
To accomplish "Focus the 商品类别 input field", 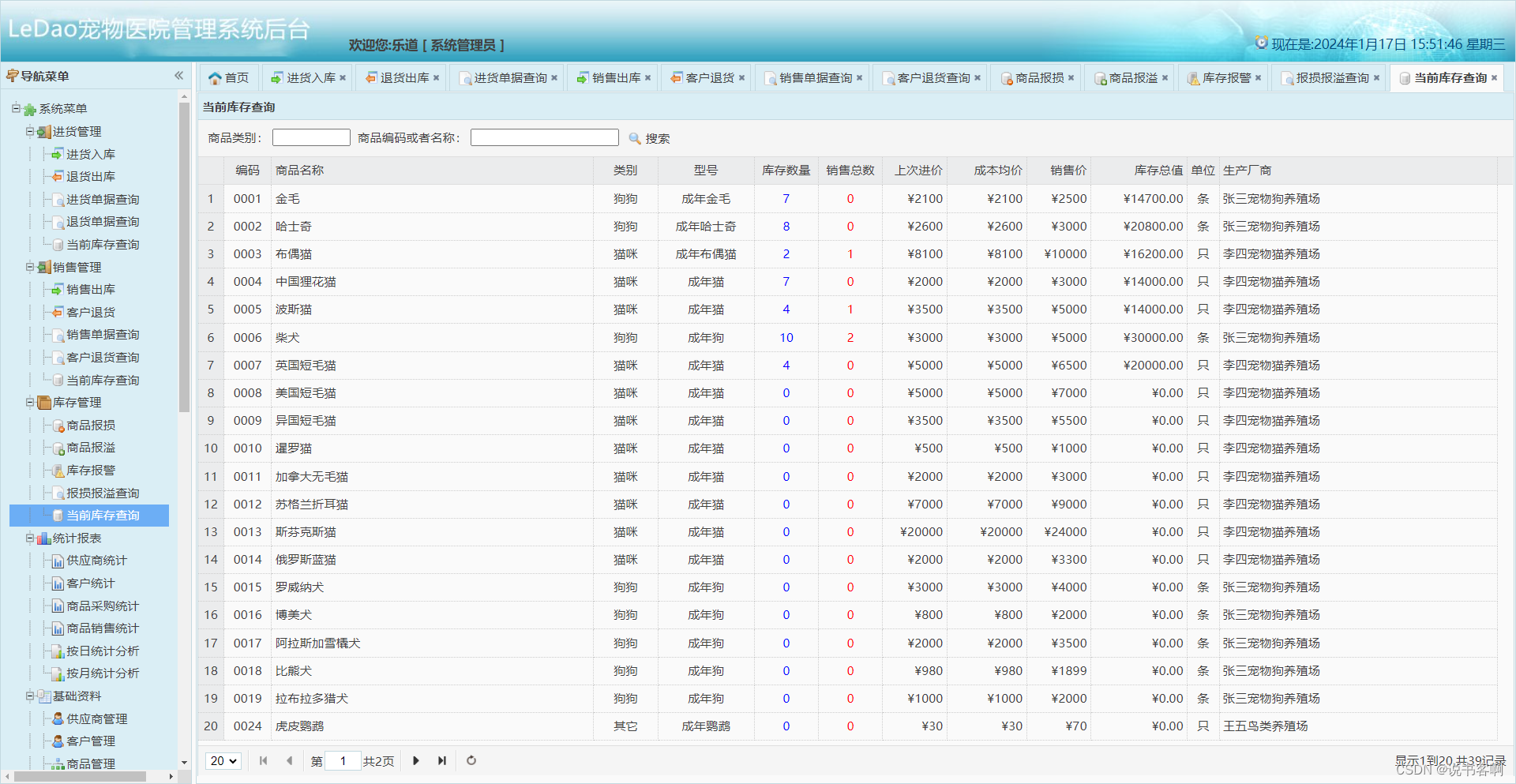I will click(x=311, y=137).
